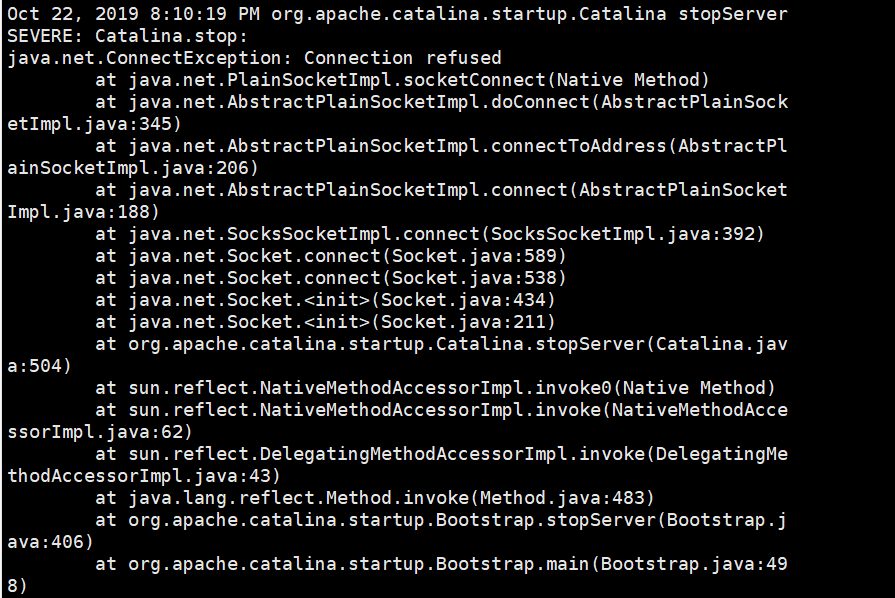This screenshot has height=598, width=895.
Task: Click the SocksSocketImpl.connect stack frame line
Action: pos(430,234)
